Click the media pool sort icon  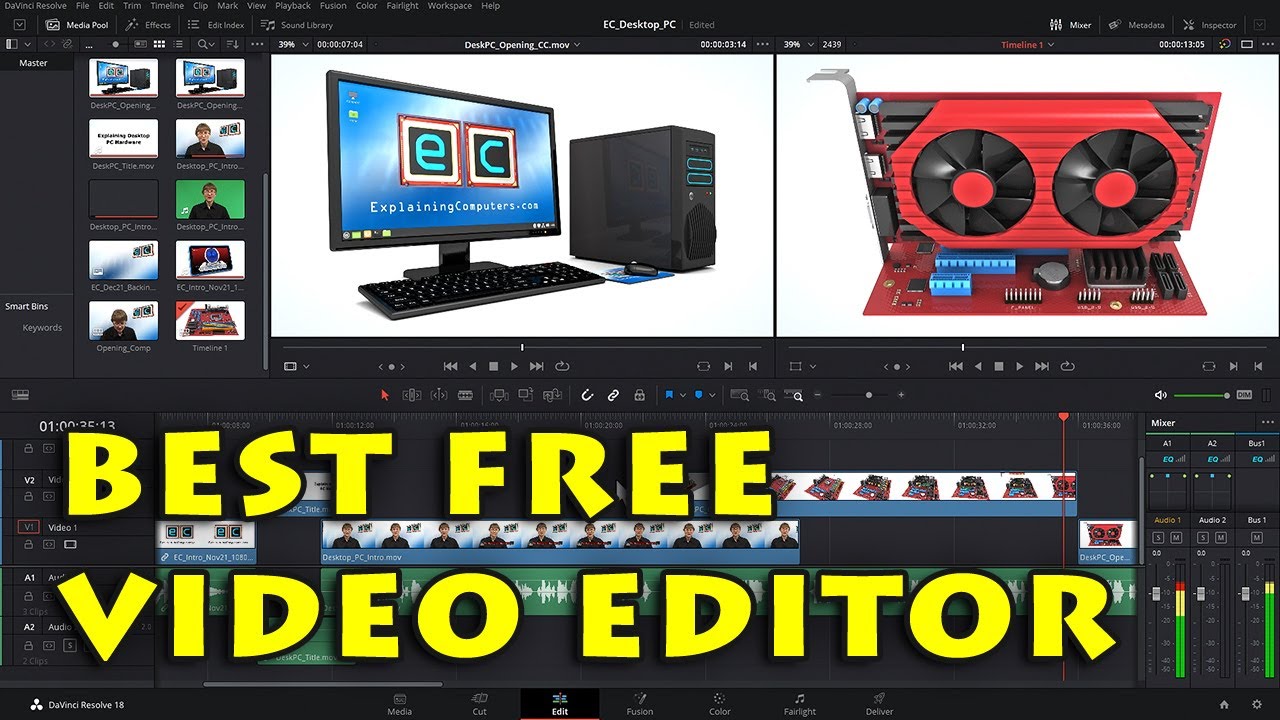(233, 44)
